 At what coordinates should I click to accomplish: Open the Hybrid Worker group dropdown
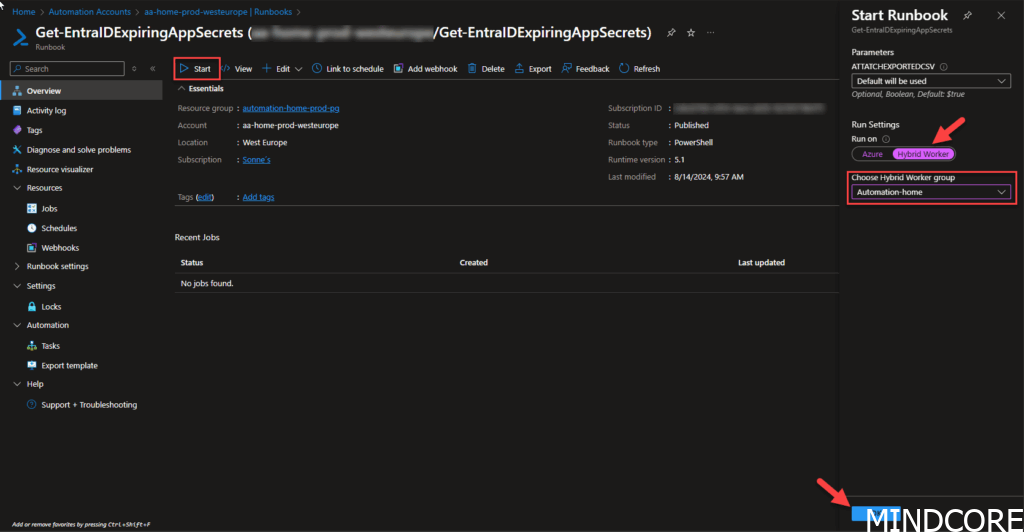[x=930, y=192]
